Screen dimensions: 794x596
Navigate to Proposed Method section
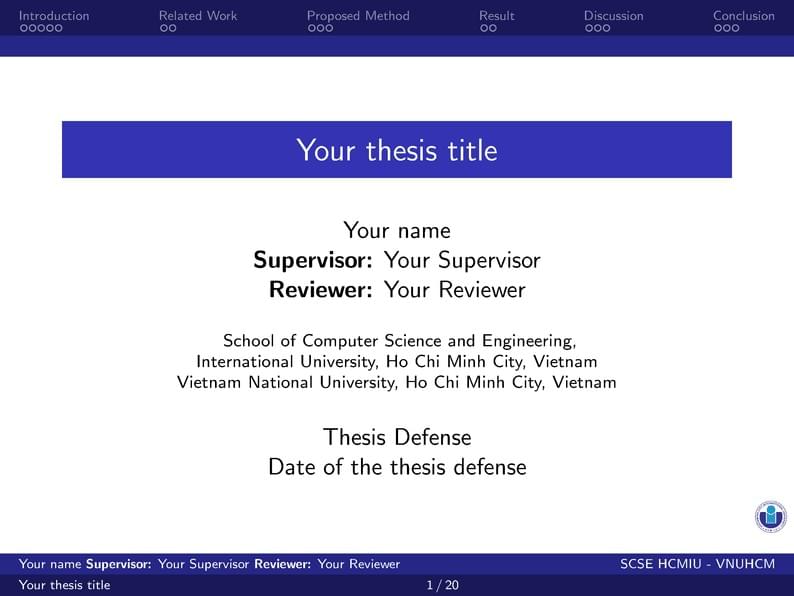click(x=358, y=15)
